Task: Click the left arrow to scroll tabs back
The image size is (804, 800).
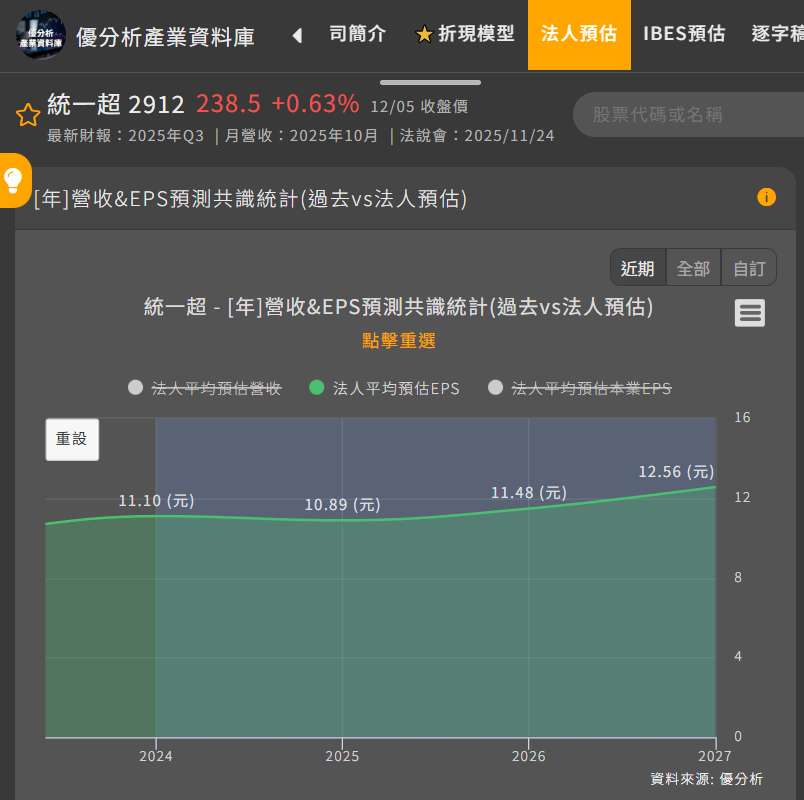Action: [x=297, y=35]
